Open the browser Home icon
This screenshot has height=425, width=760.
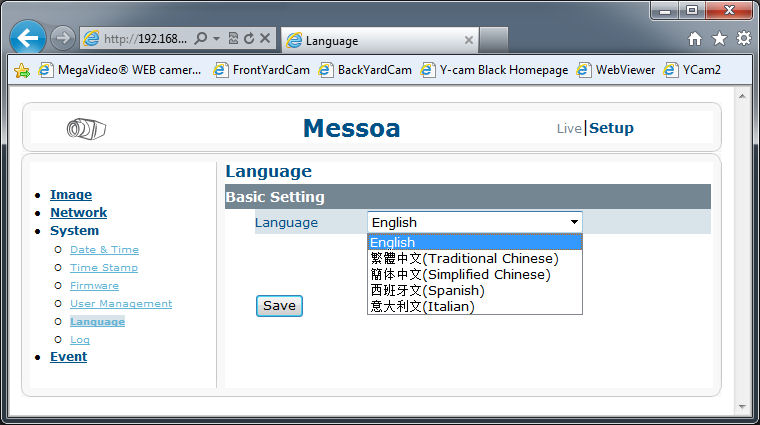tap(695, 38)
